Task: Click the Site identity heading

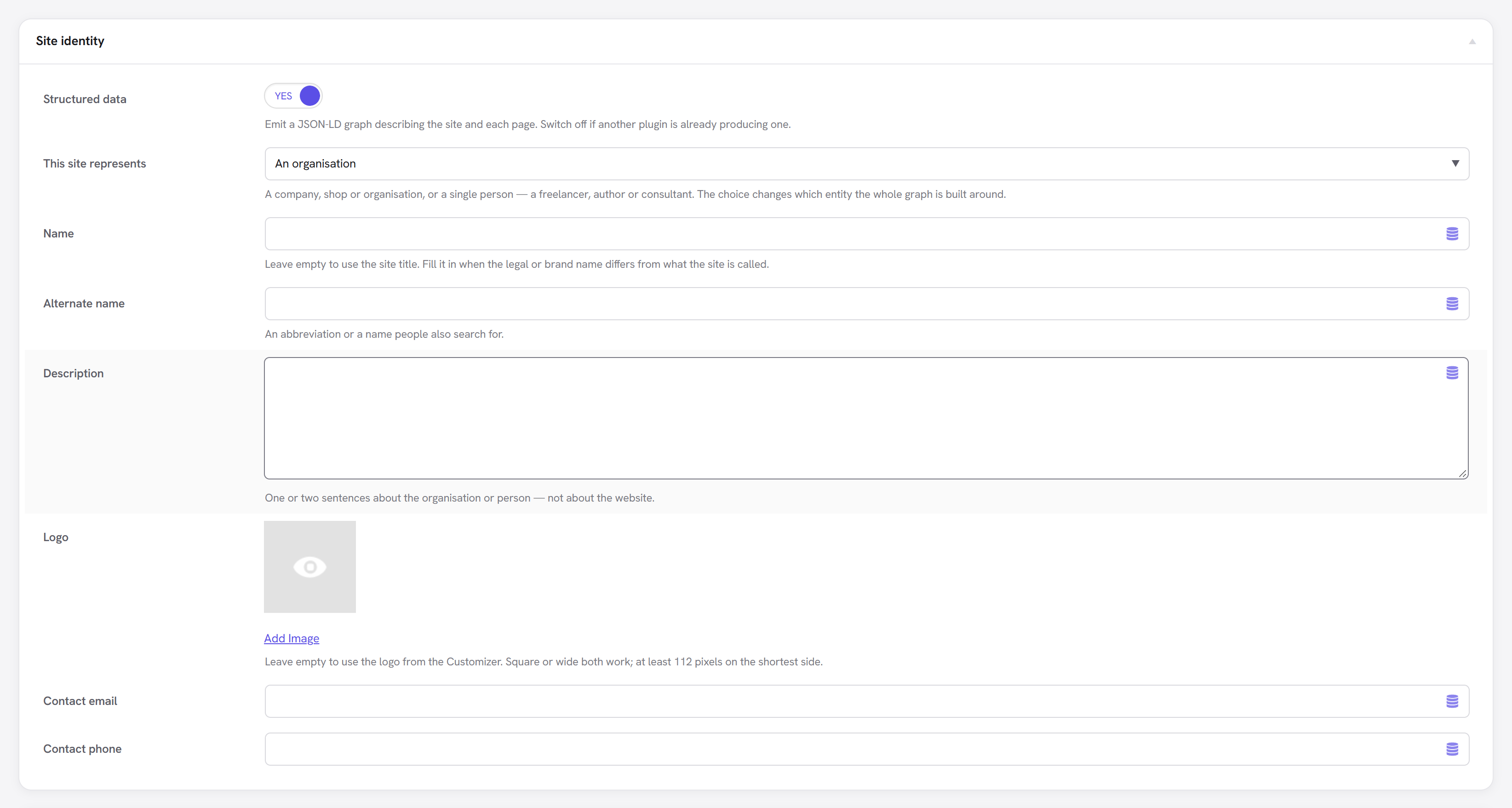Action: 70,41
